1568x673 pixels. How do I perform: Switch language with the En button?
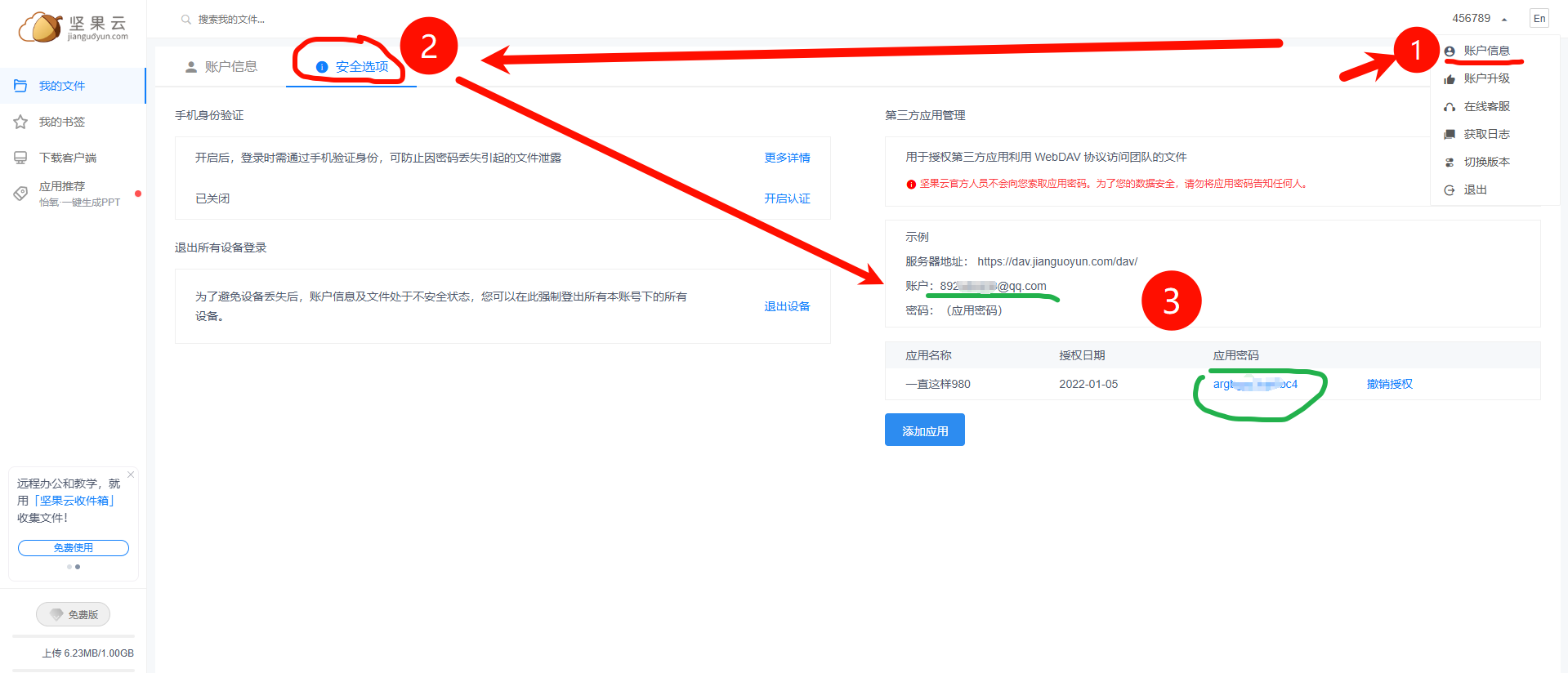point(1539,19)
